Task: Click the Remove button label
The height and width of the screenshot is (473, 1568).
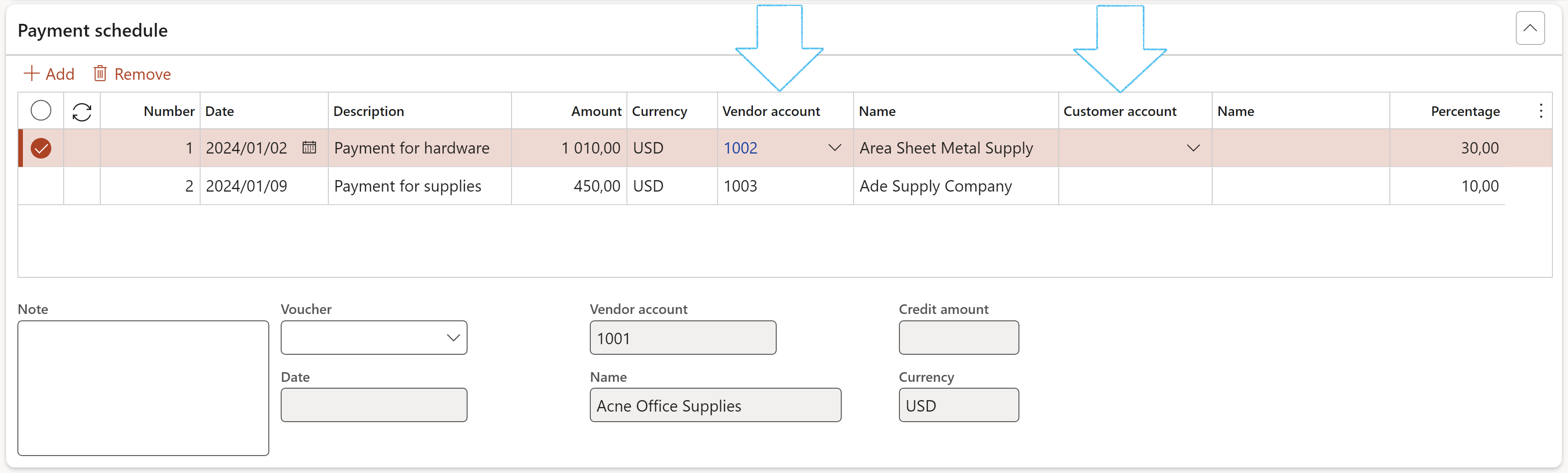Action: [142, 74]
